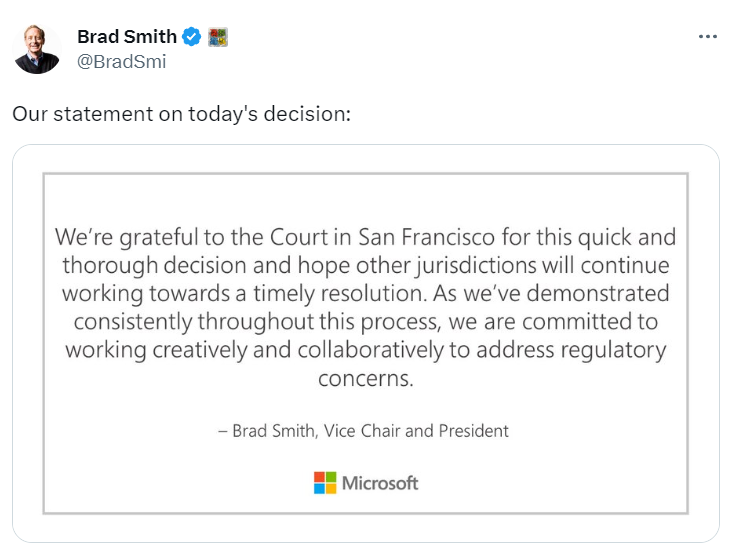The image size is (739, 552).
Task: Click the tweet text "Our statement on today's decision:"
Action: [182, 113]
